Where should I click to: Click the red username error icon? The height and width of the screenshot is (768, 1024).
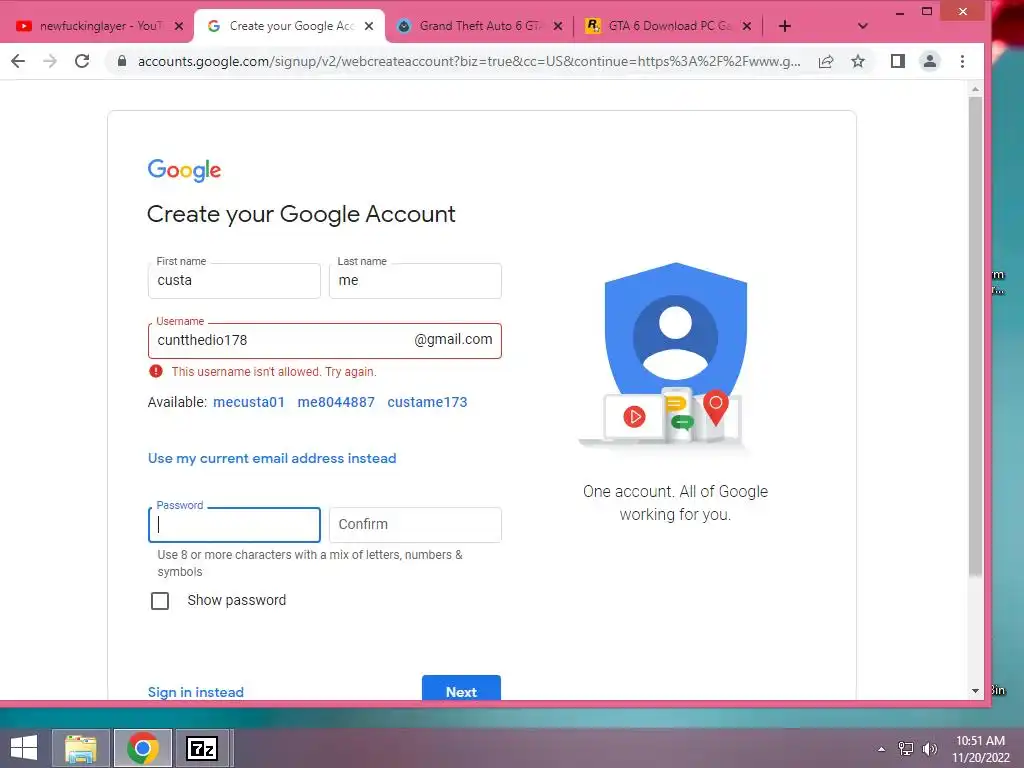(155, 372)
